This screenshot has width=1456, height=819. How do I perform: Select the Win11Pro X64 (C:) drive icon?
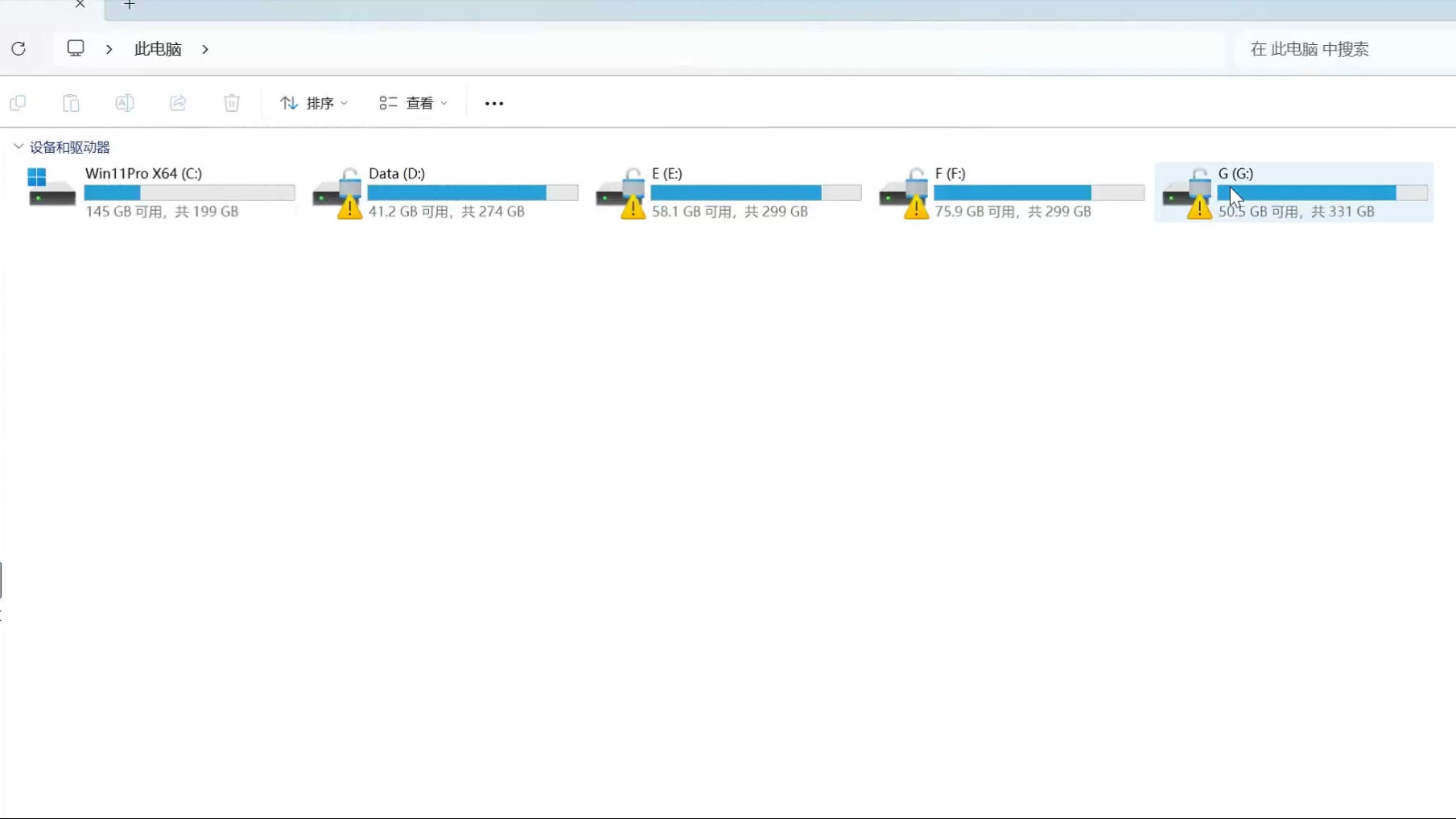point(52,187)
